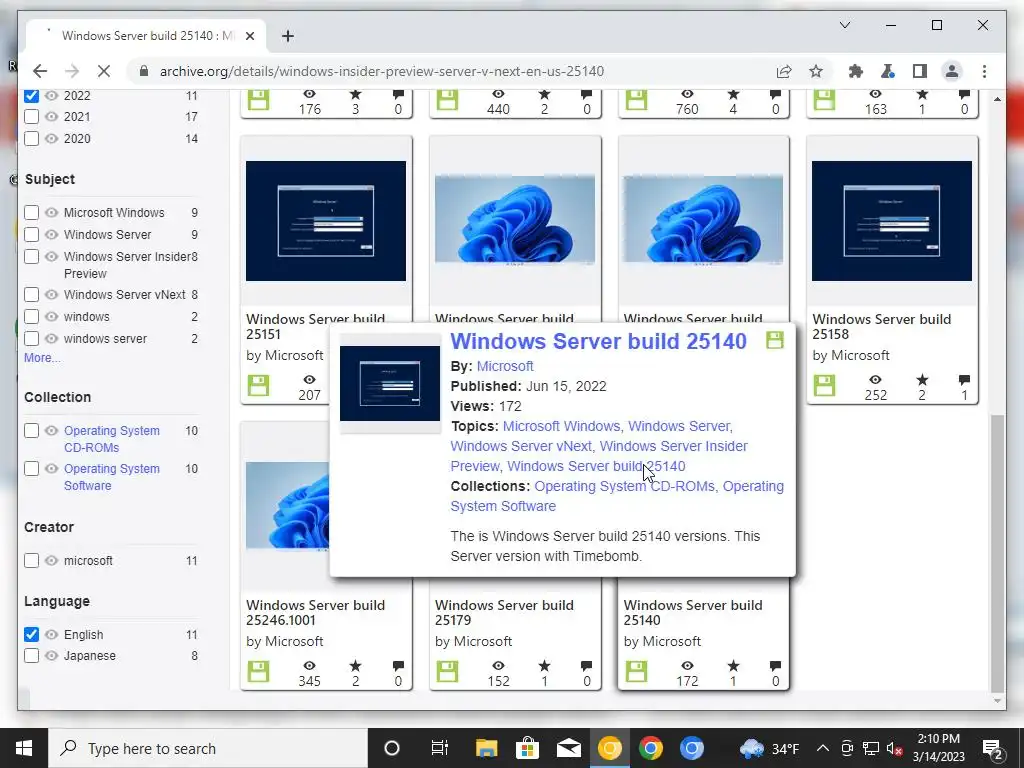Show hidden system tray icons chevron
The height and width of the screenshot is (768, 1024).
pos(823,748)
